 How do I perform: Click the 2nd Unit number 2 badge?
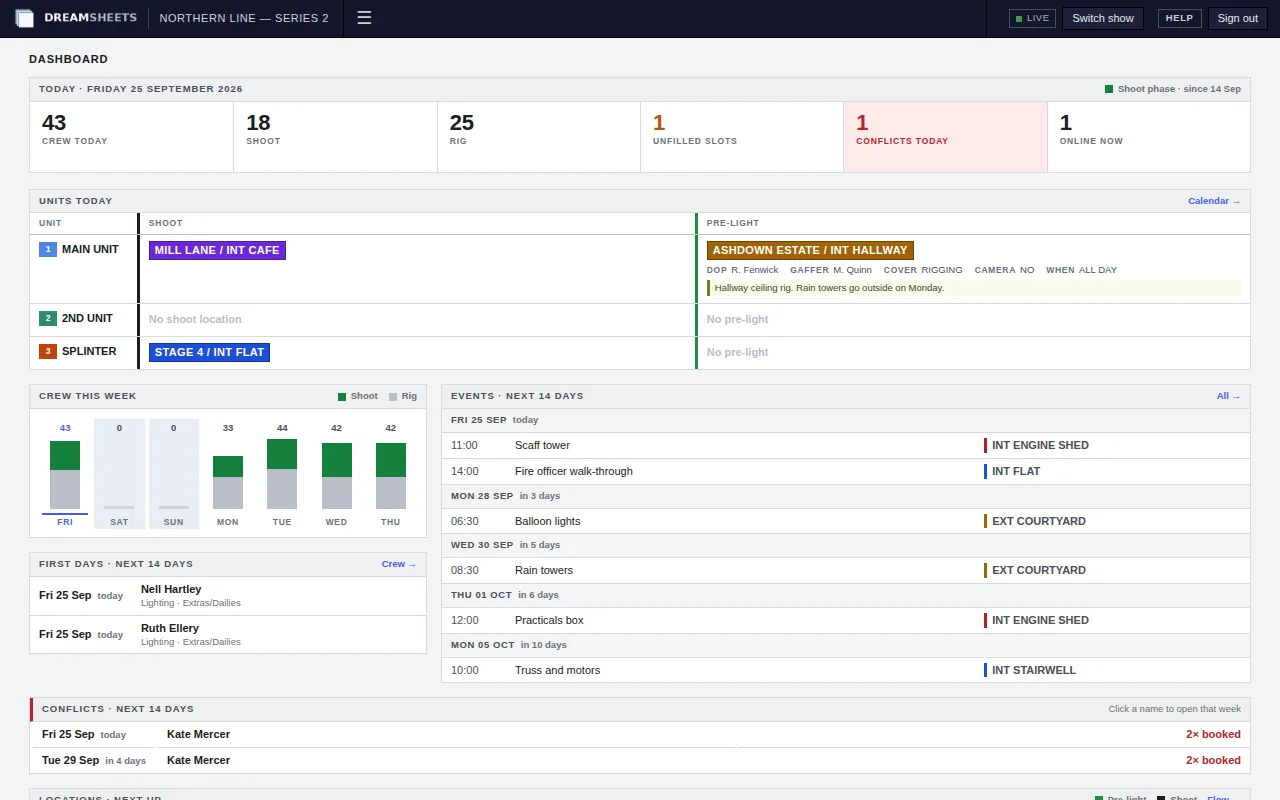pyautogui.click(x=48, y=319)
